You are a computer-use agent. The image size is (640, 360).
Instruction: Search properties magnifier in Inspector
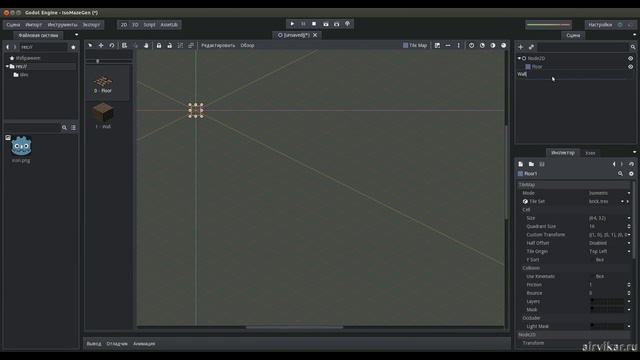tap(620, 174)
